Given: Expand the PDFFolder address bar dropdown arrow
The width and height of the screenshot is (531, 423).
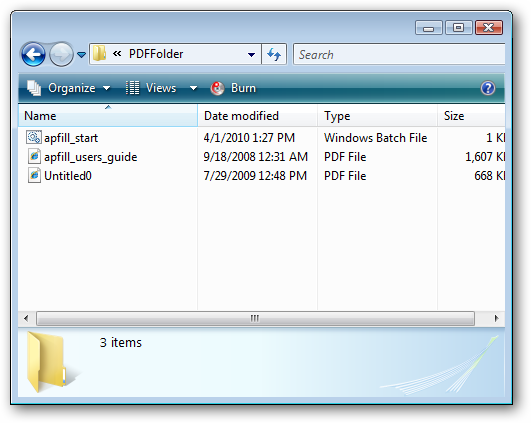Looking at the screenshot, I should click(251, 54).
